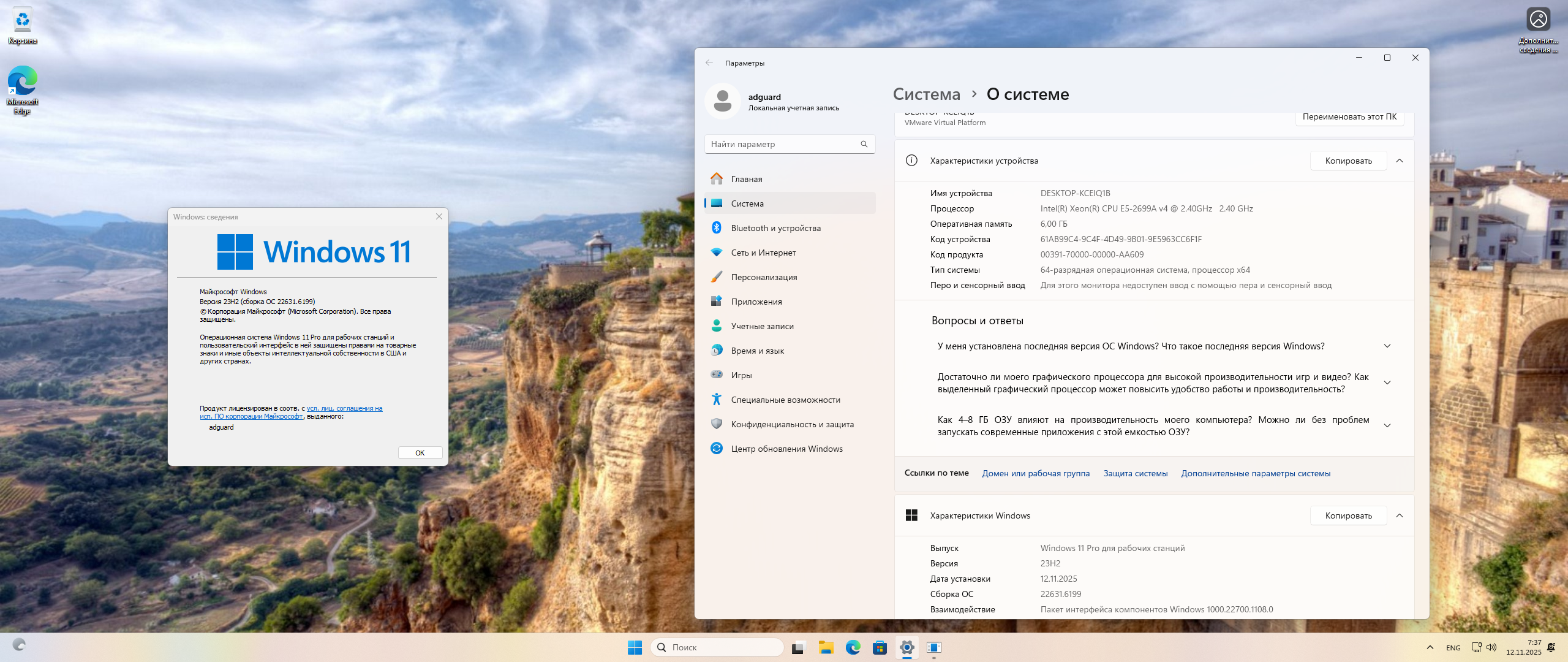Expand question about последняя версия Windows
The image size is (1568, 662).
click(x=1387, y=346)
